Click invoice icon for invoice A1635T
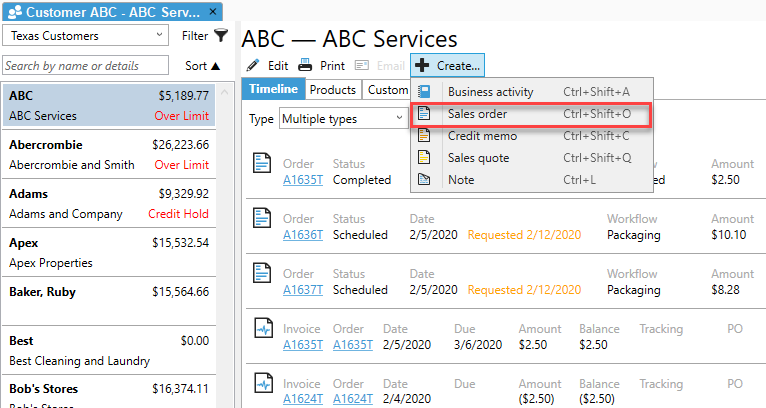766x408 pixels. (x=264, y=328)
